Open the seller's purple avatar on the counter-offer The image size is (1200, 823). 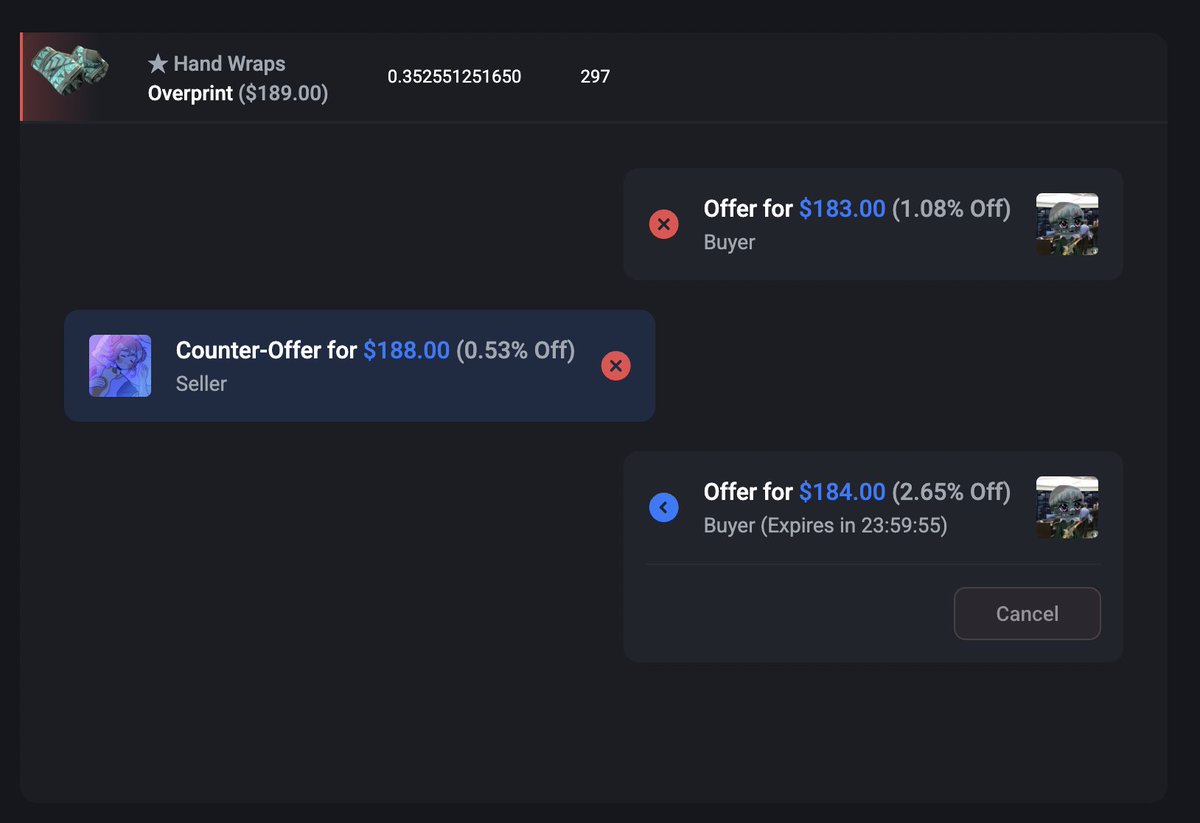120,366
